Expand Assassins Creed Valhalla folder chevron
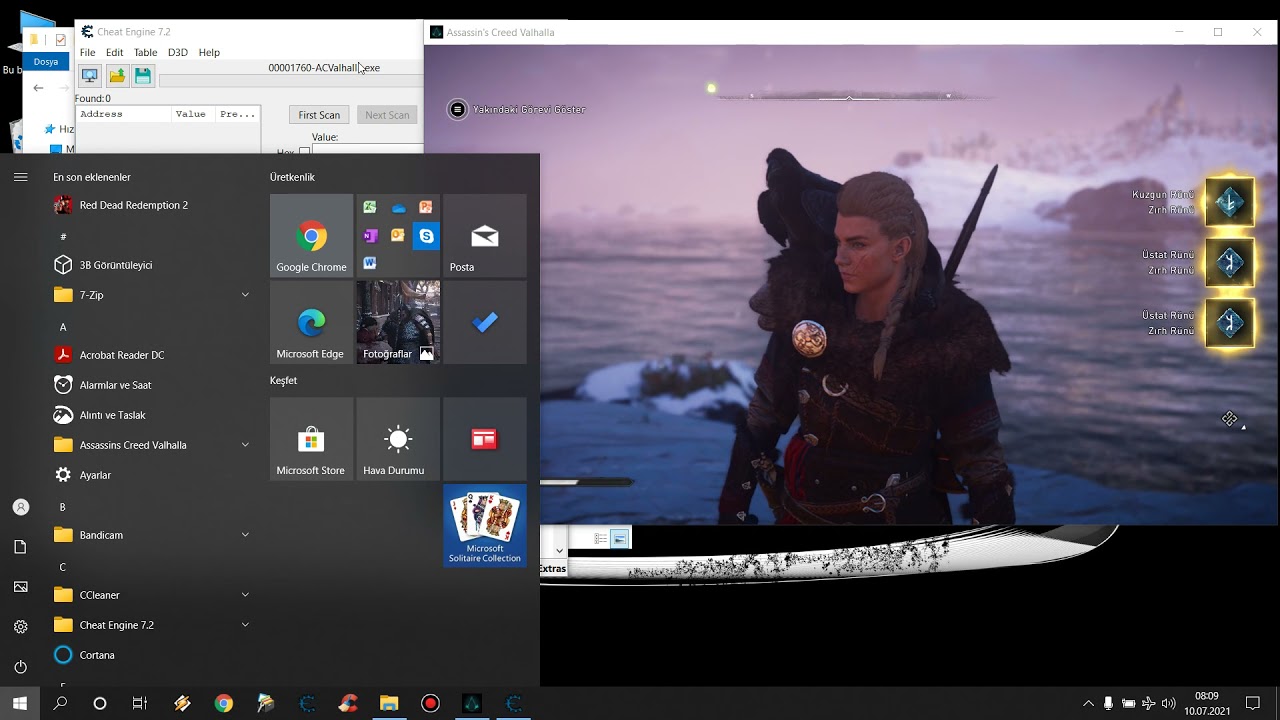1280x720 pixels. tap(245, 445)
